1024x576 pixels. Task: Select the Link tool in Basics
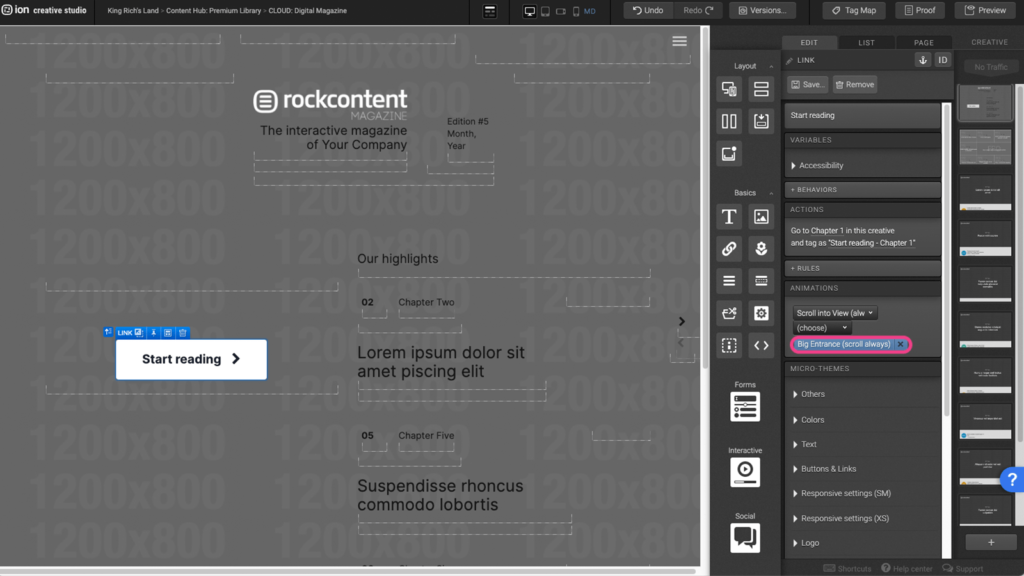pos(729,249)
